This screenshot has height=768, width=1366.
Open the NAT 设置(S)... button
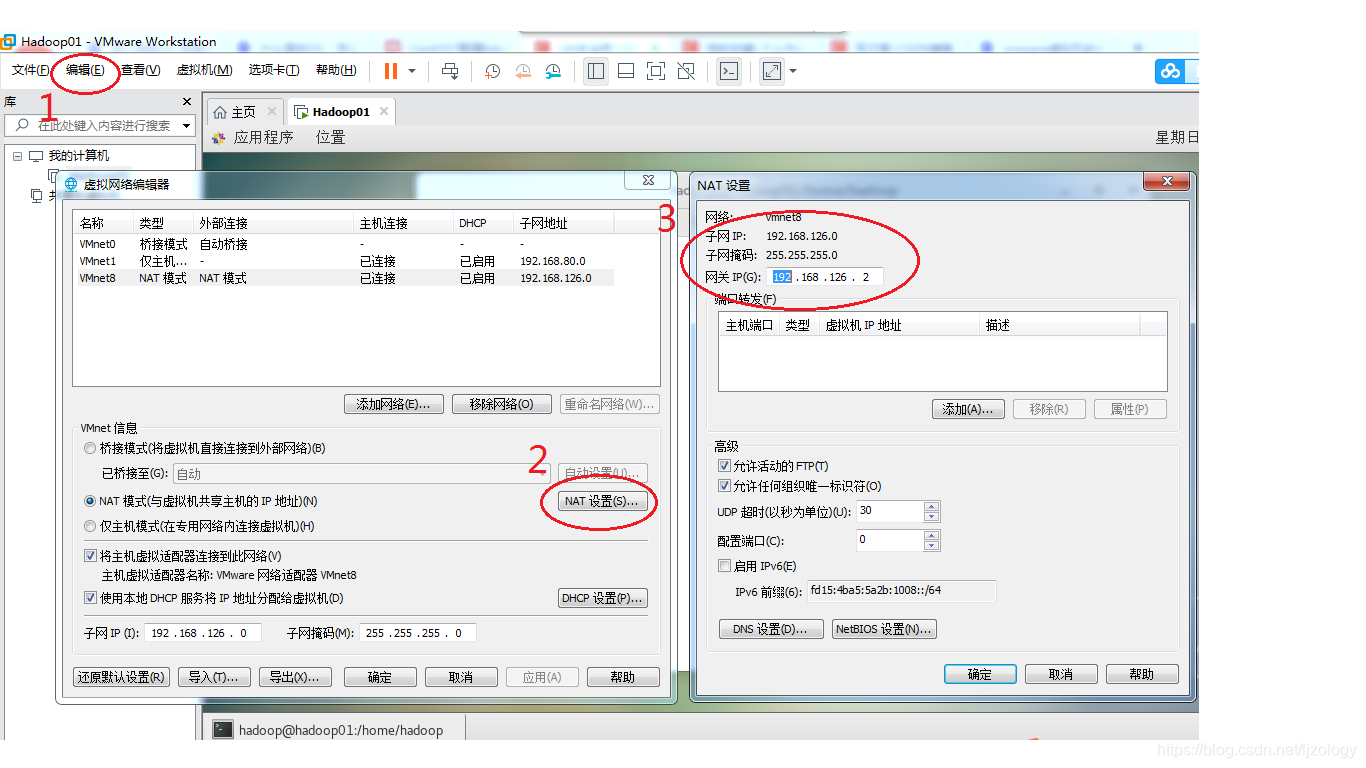[602, 501]
